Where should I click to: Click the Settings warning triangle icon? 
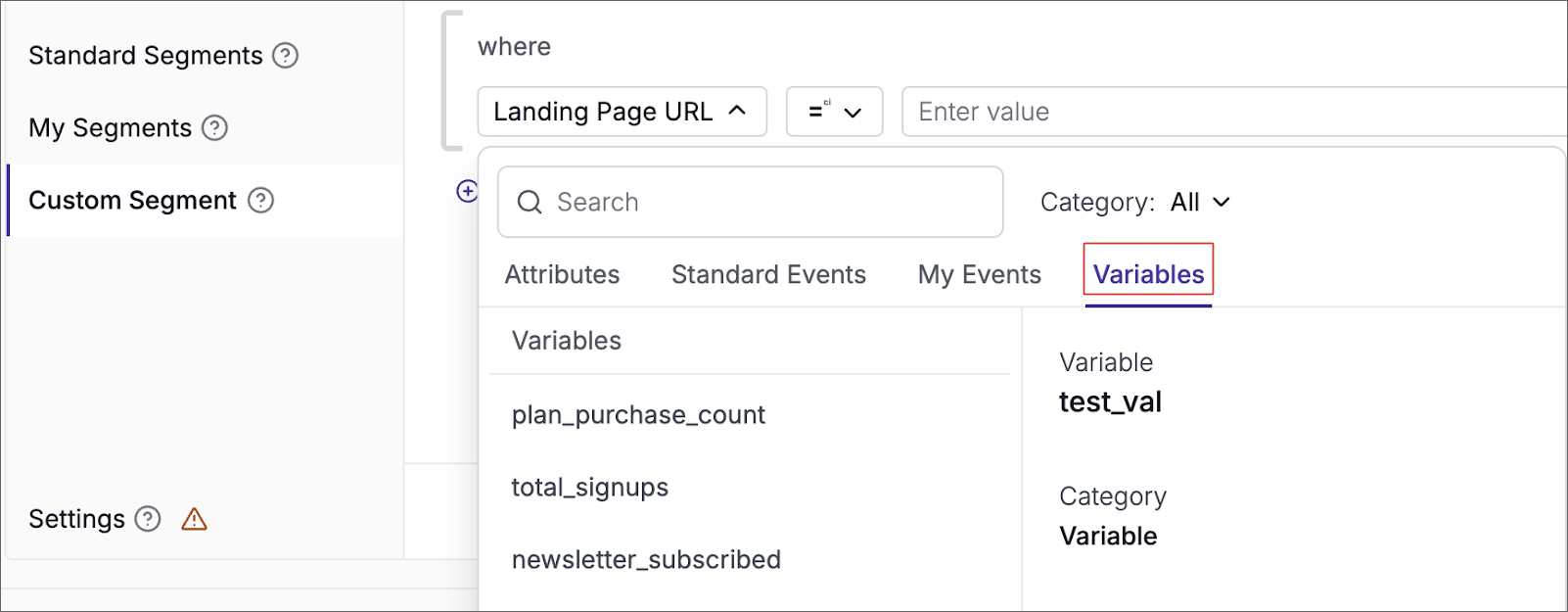(x=195, y=519)
